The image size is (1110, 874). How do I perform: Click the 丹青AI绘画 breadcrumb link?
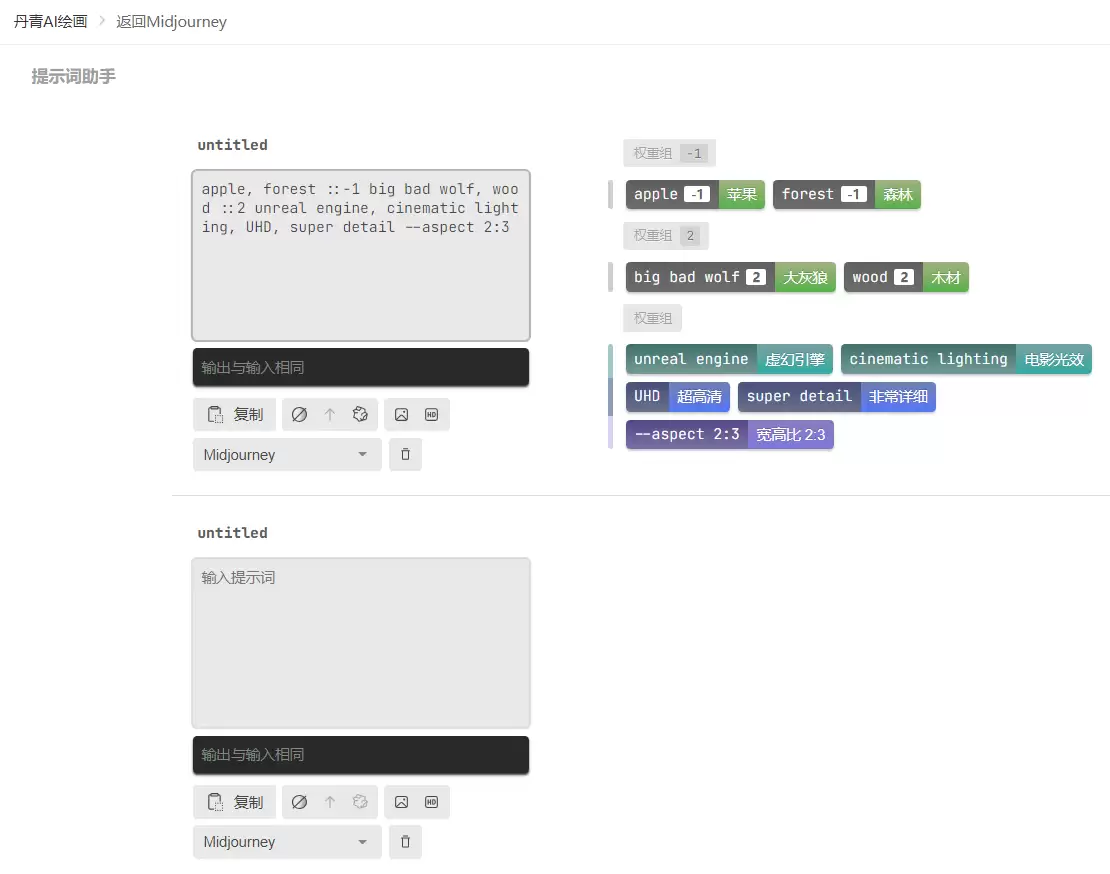point(50,21)
